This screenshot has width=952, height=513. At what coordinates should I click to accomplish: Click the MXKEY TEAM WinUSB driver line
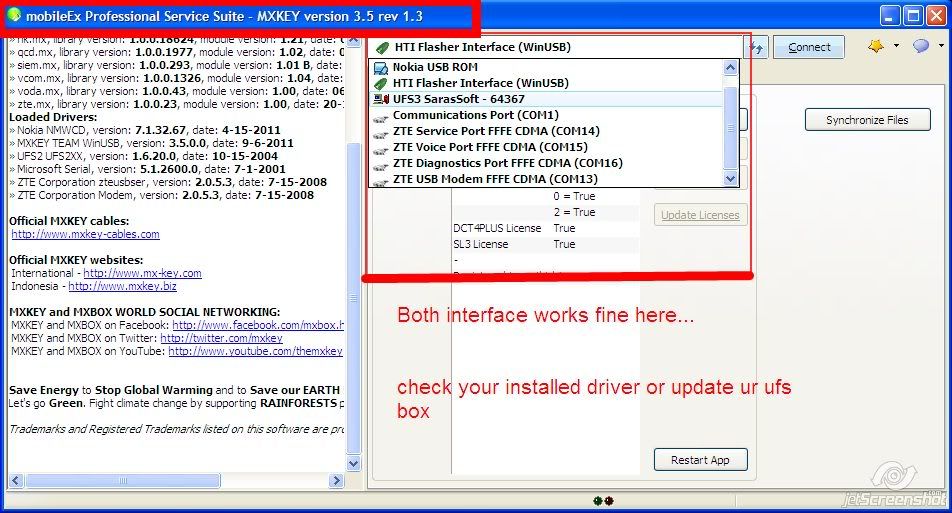pyautogui.click(x=152, y=143)
